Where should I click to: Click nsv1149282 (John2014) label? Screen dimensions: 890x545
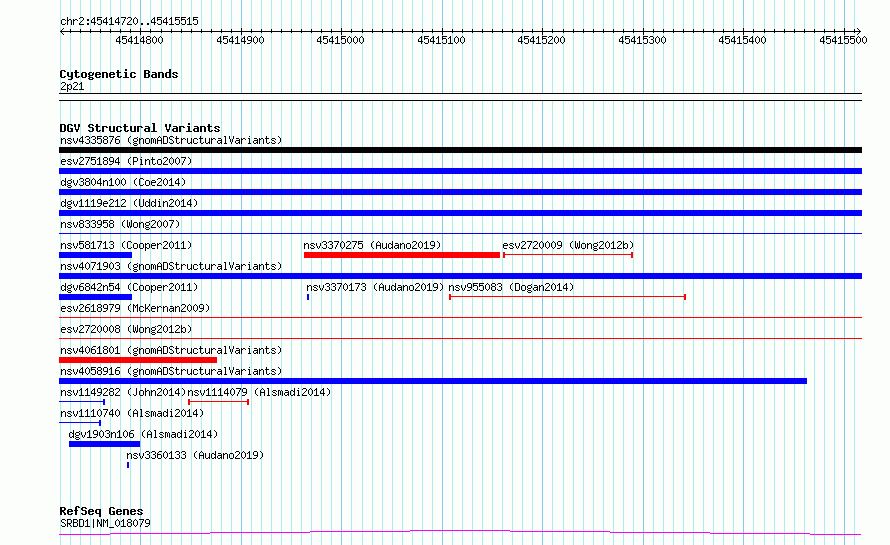click(x=123, y=392)
